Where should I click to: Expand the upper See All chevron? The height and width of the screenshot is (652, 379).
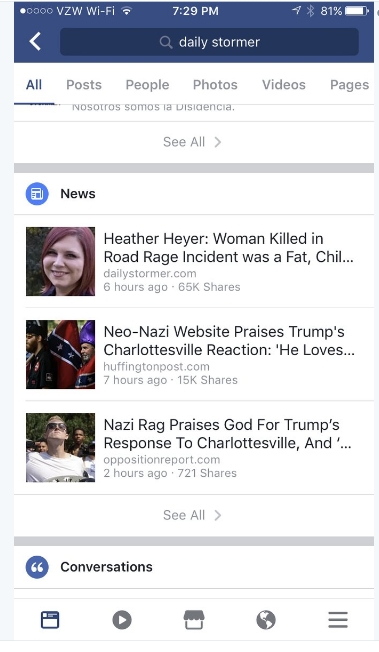192,142
